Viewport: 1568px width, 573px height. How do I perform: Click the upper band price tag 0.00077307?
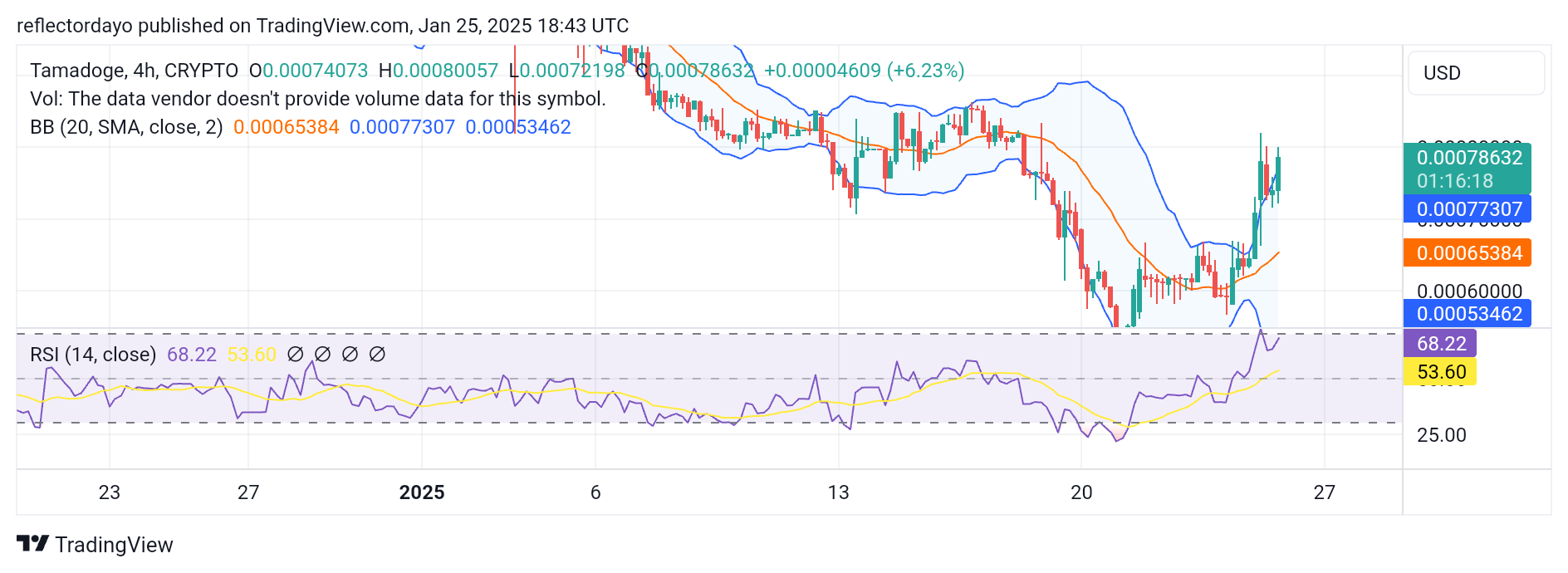(1468, 209)
